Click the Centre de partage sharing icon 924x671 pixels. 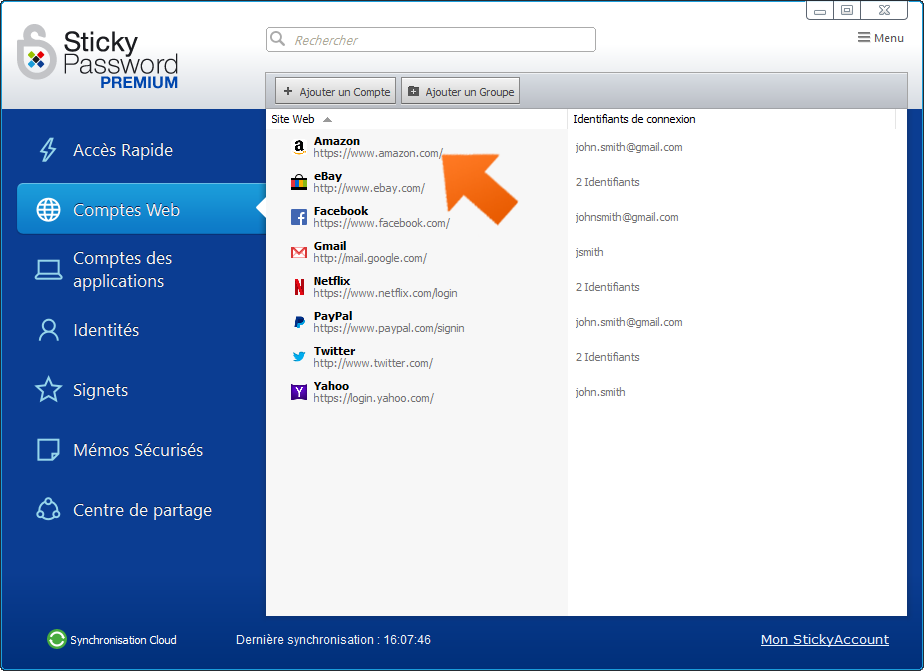coord(48,510)
